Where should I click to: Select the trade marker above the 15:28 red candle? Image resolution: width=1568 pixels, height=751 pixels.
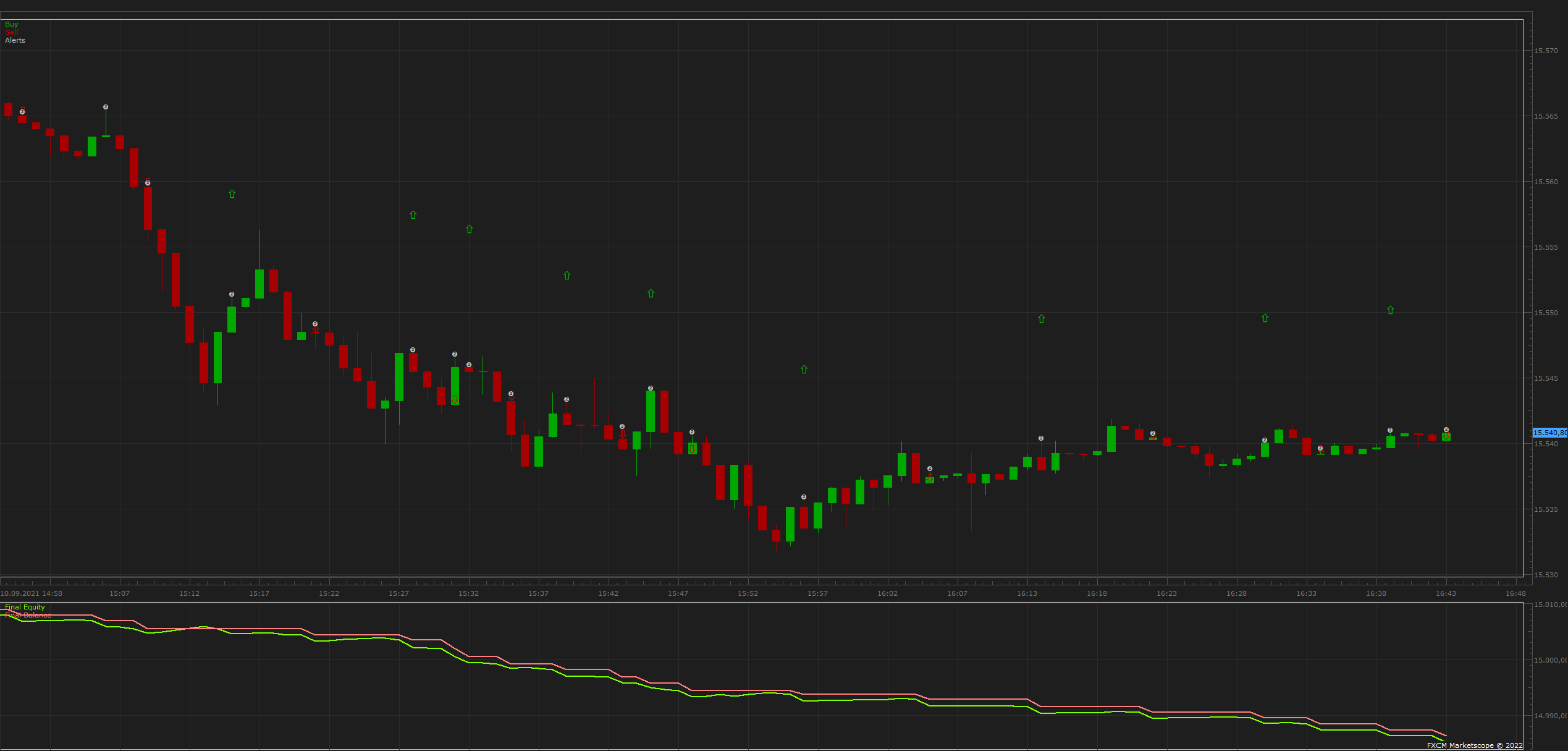point(413,350)
